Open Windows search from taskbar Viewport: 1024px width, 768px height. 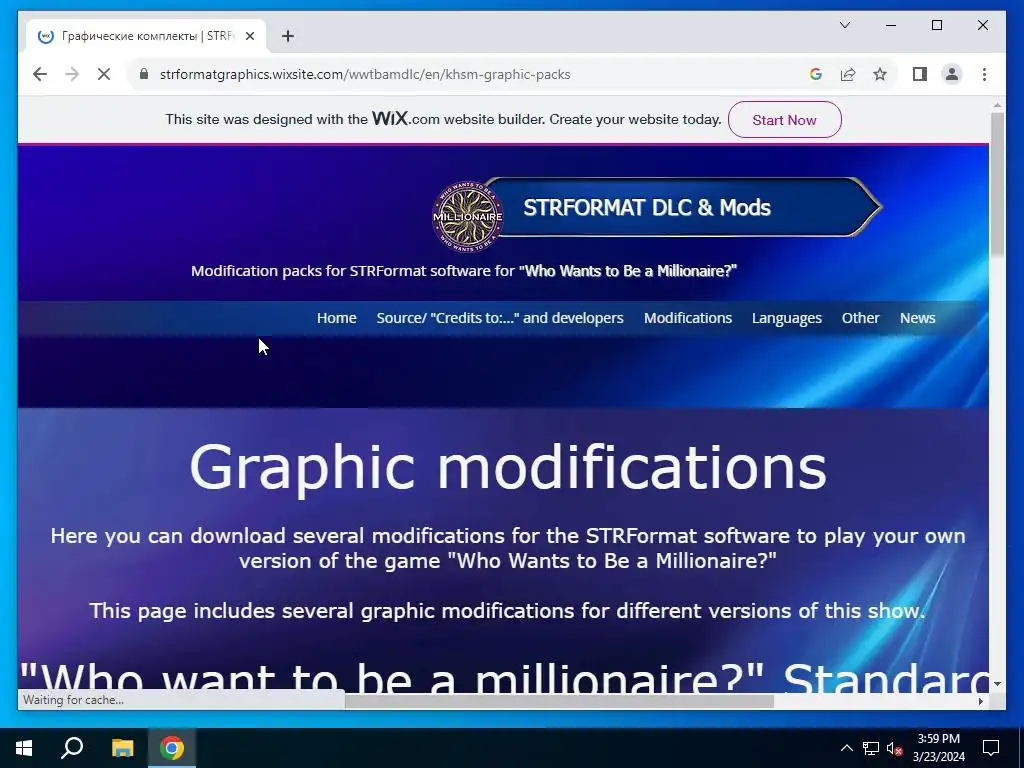72,748
